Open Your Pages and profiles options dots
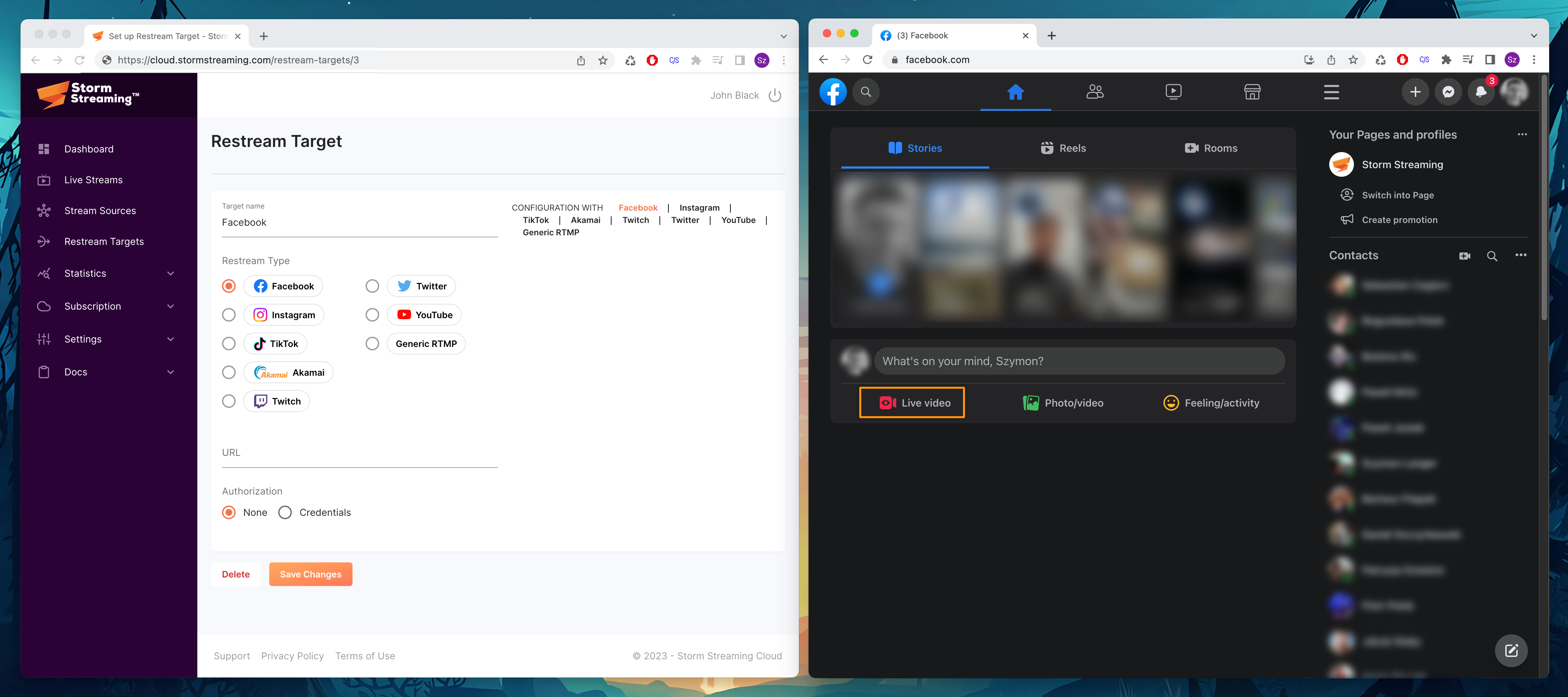Image resolution: width=1568 pixels, height=697 pixels. coord(1522,135)
